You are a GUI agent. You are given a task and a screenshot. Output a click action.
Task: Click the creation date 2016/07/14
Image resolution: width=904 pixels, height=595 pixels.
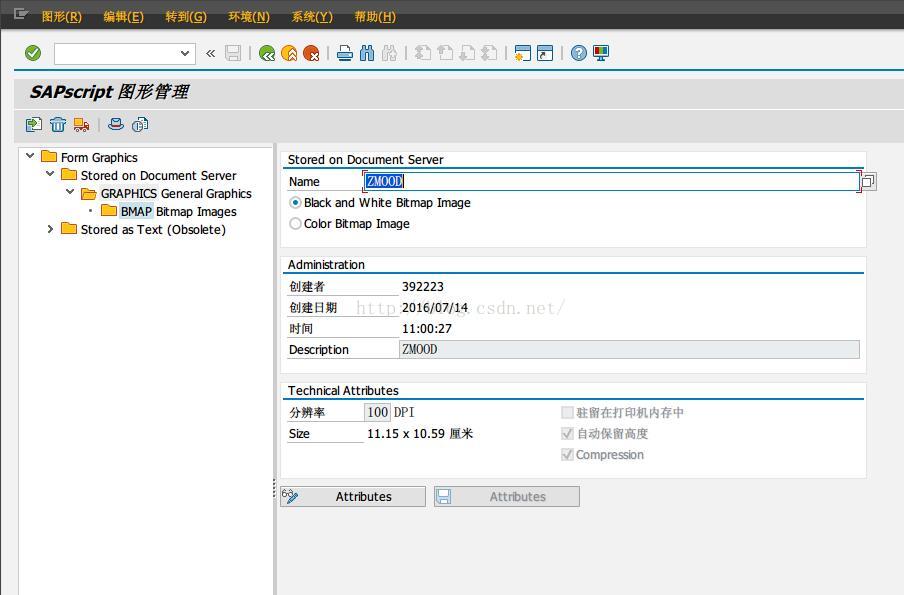click(435, 308)
